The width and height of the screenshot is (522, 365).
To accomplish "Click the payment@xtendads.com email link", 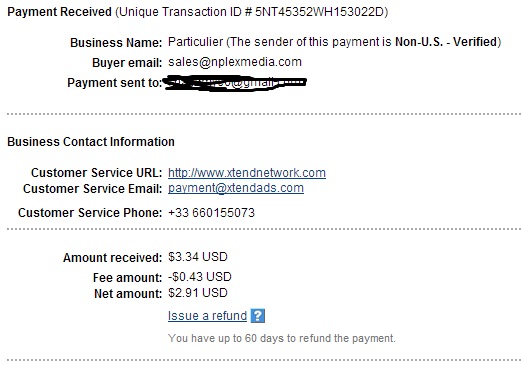I will 236,188.
